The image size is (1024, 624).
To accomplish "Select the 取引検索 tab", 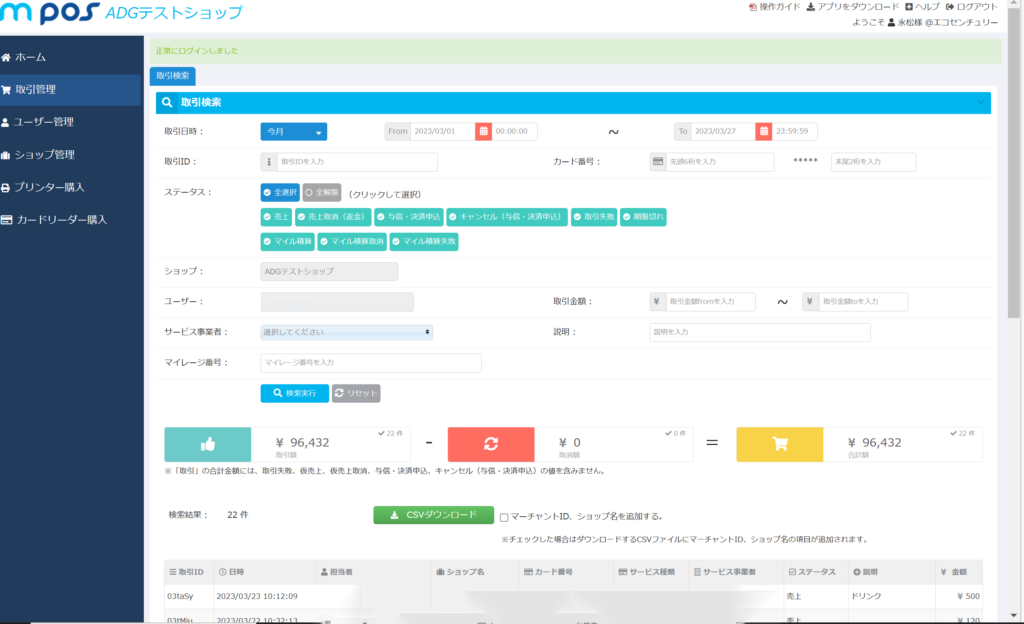I will pos(173,76).
